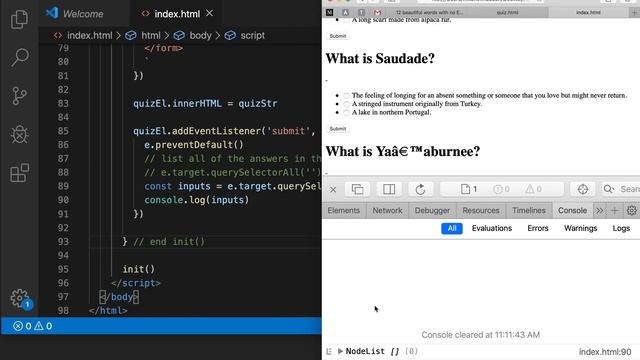Click the Gmail pinned tab icon
The height and width of the screenshot is (360, 640).
(x=377, y=13)
